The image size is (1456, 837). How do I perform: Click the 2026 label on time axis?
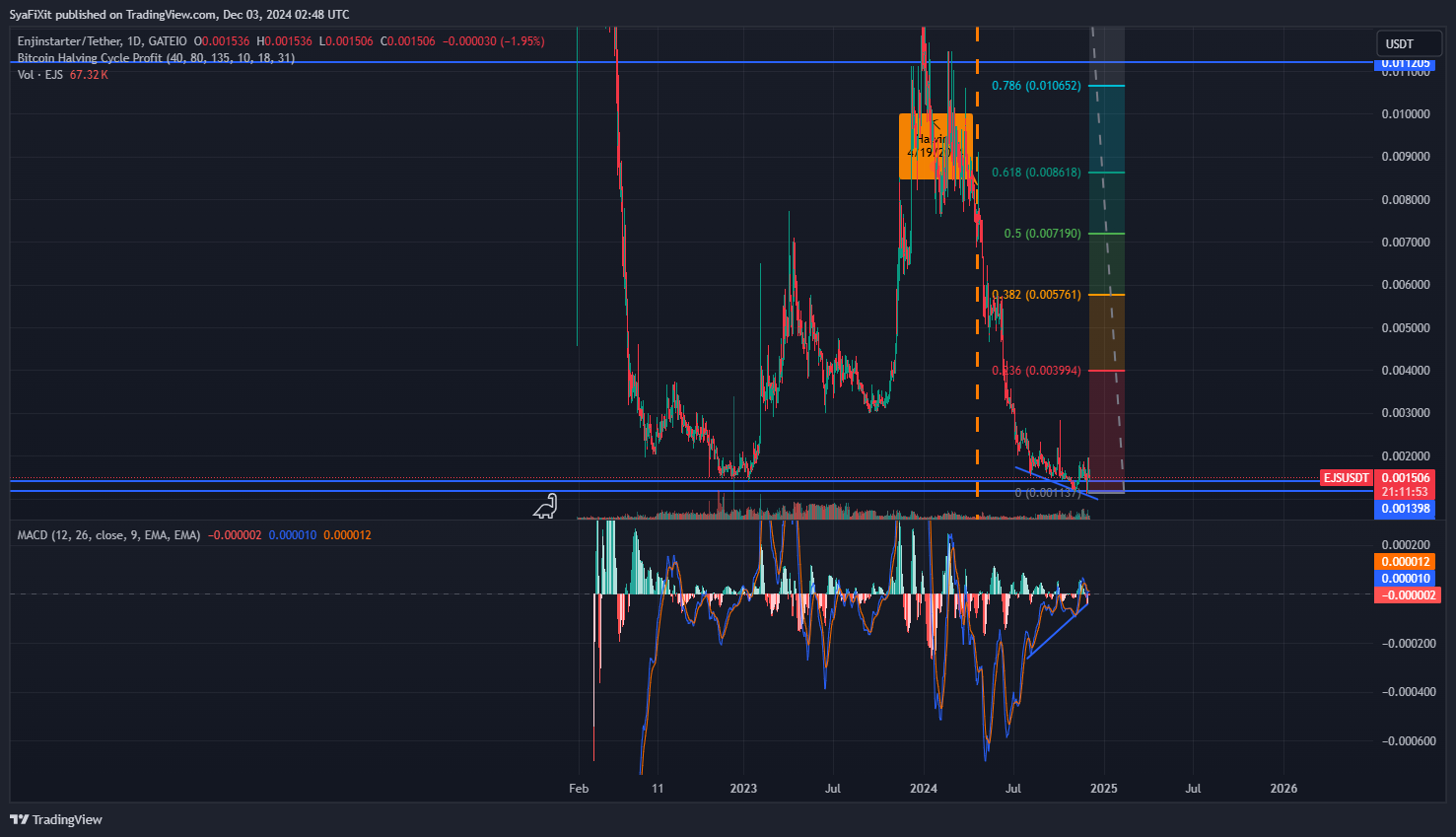[x=1283, y=789]
